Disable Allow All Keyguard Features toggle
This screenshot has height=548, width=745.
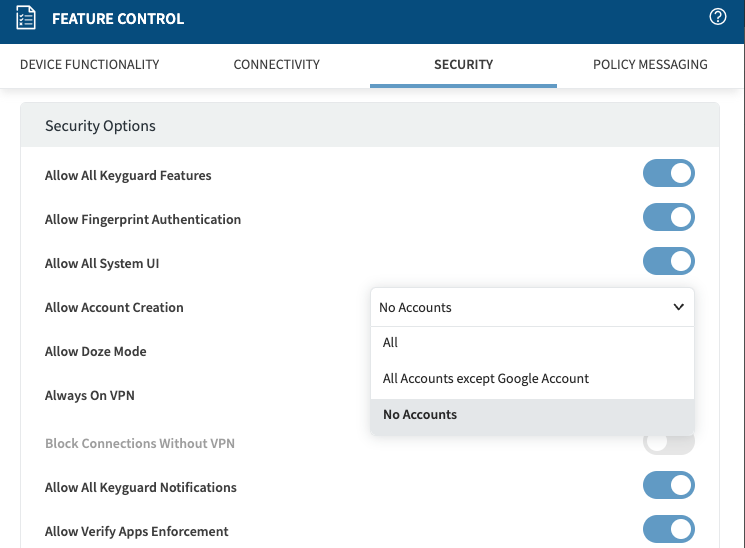[x=668, y=174]
